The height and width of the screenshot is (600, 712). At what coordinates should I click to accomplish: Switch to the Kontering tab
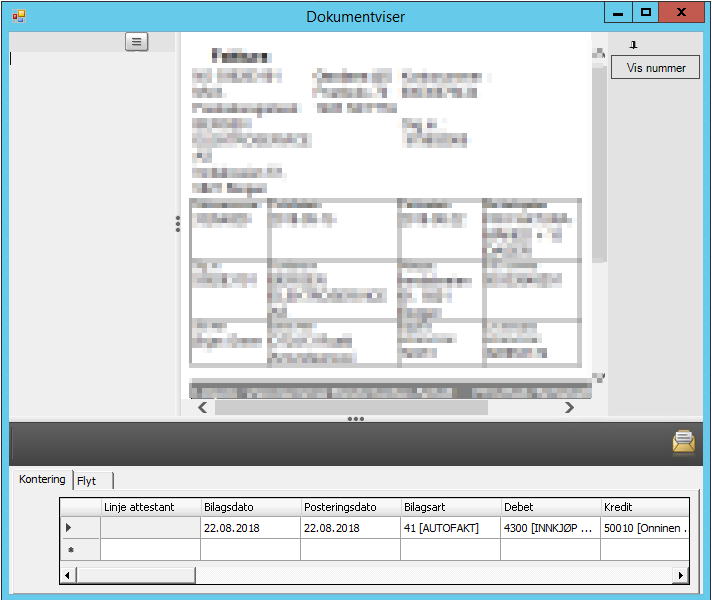pyautogui.click(x=42, y=479)
